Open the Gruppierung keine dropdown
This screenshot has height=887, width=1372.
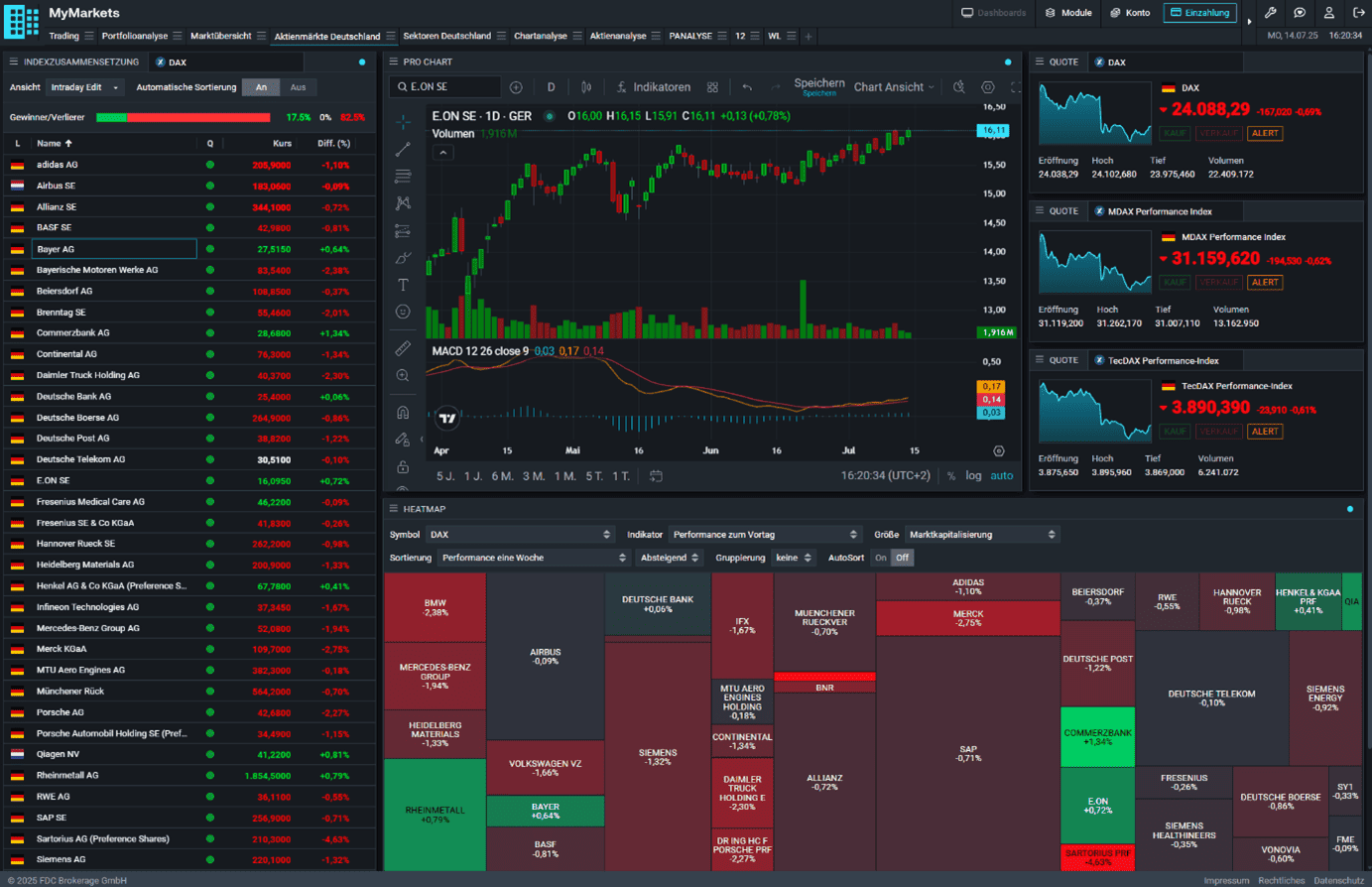[794, 558]
